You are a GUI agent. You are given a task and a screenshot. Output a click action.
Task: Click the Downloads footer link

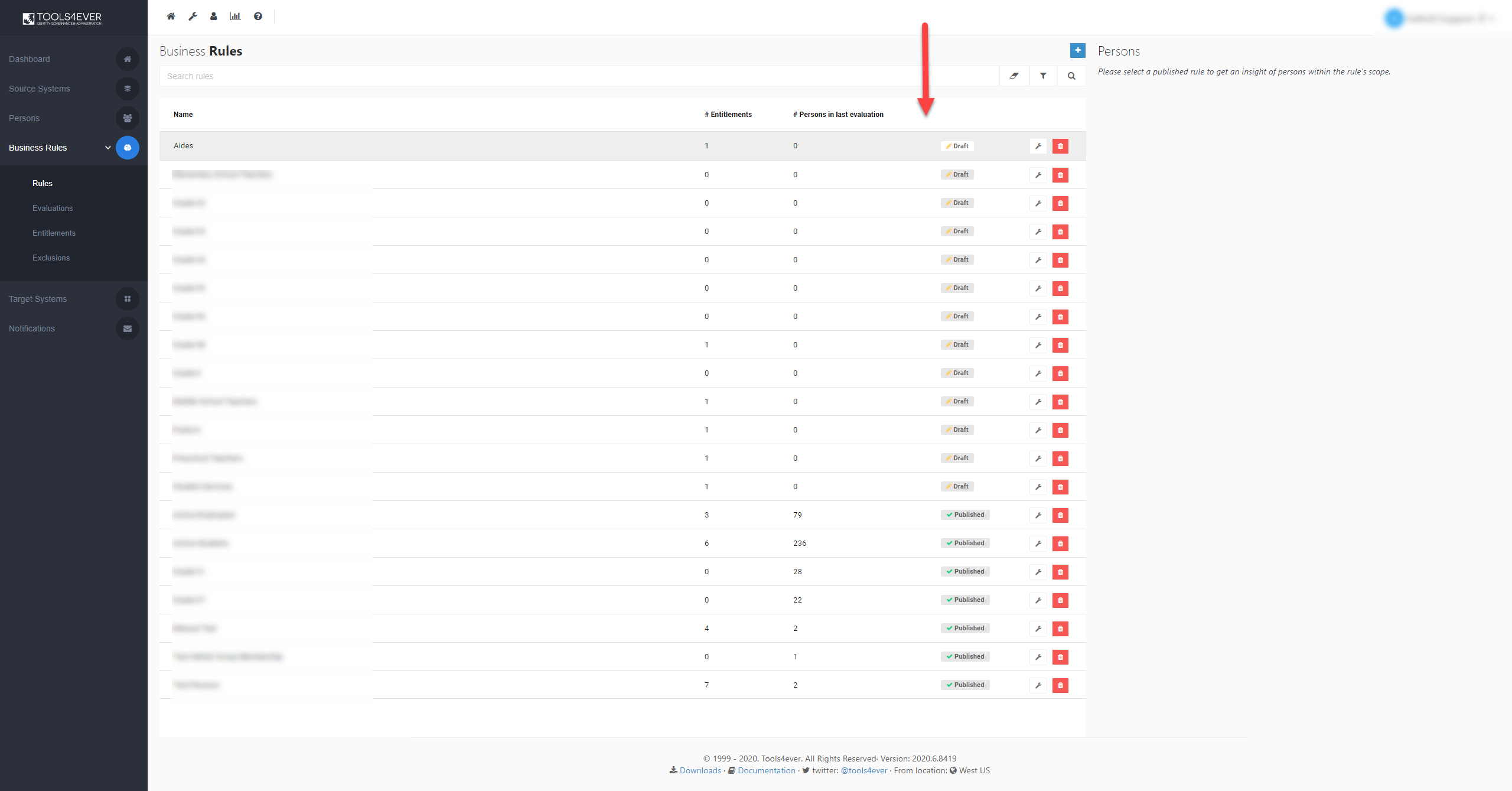click(x=700, y=771)
